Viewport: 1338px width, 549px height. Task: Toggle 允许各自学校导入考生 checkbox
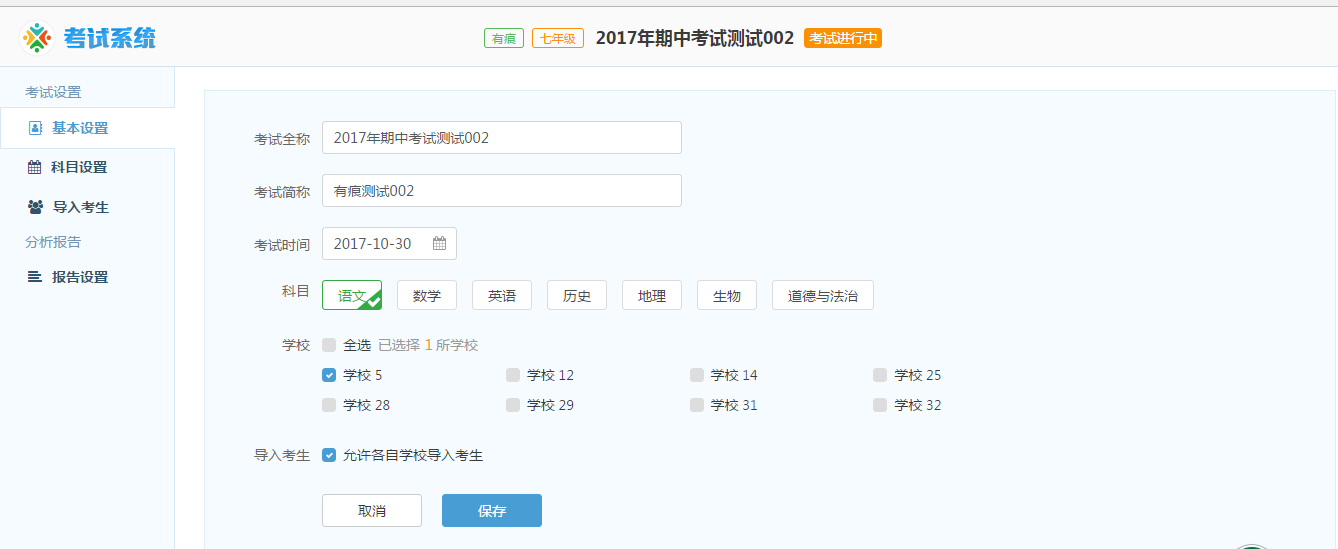point(329,455)
